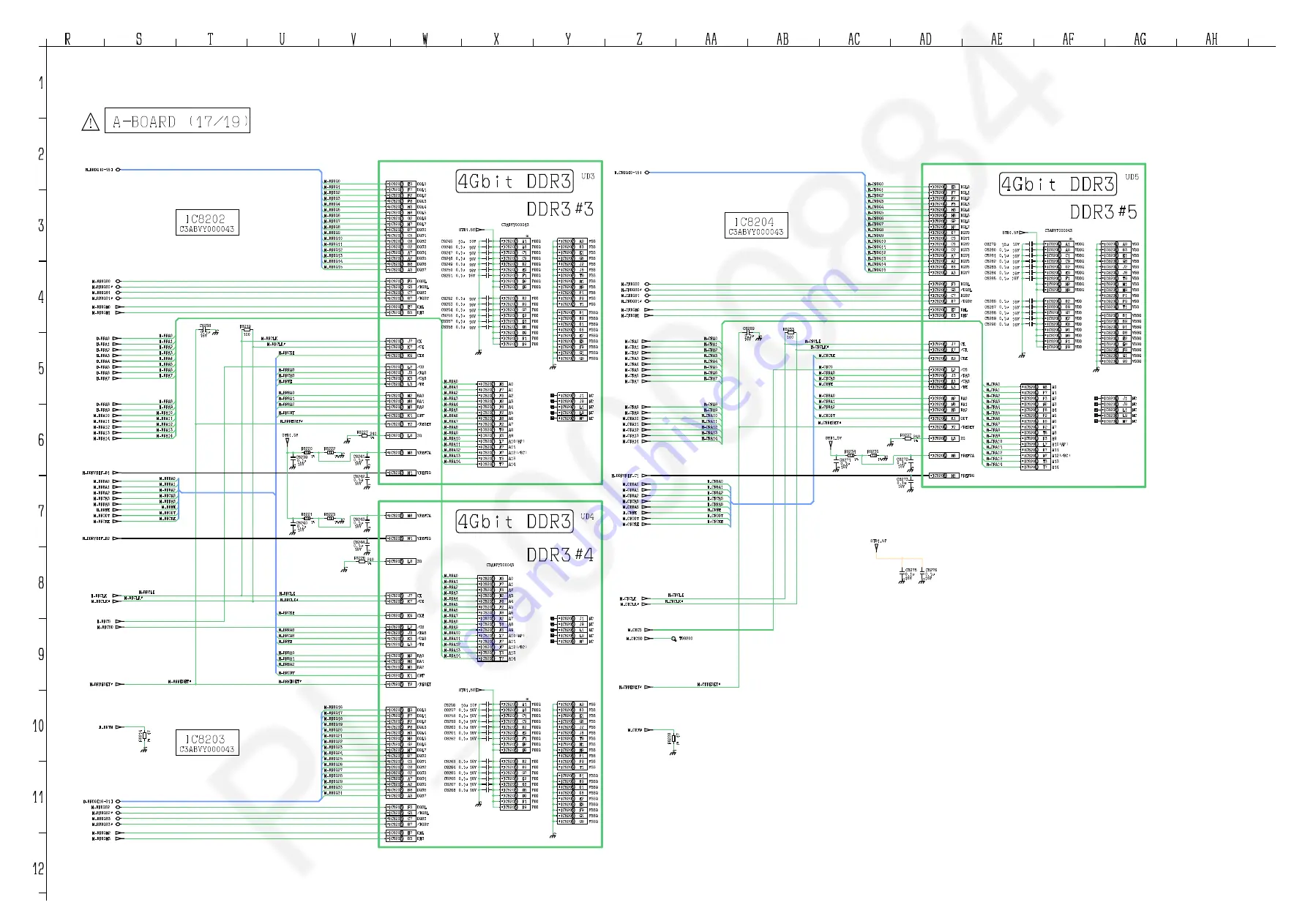
Task: Click column grid header AD
Action: point(925,40)
